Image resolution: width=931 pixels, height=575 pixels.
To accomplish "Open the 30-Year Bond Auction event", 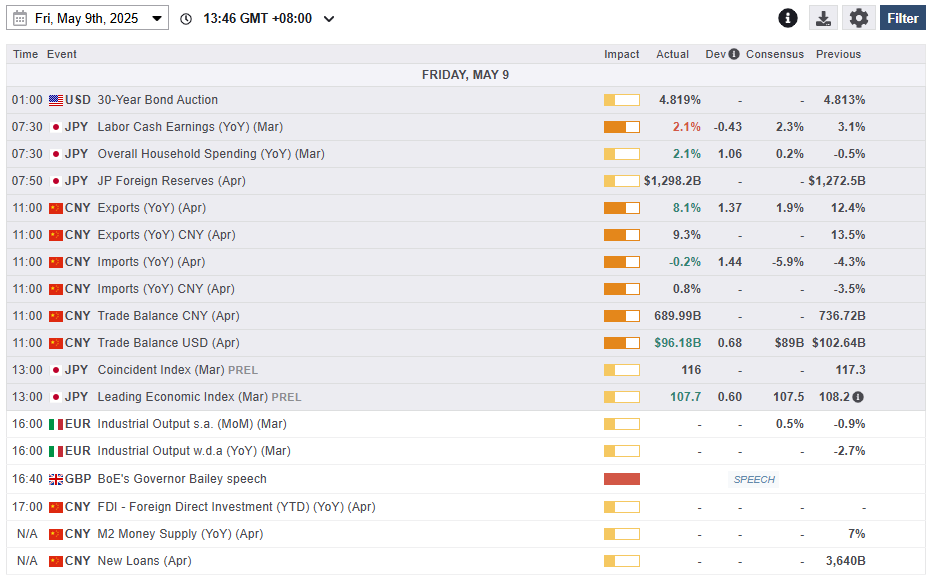I will [157, 100].
